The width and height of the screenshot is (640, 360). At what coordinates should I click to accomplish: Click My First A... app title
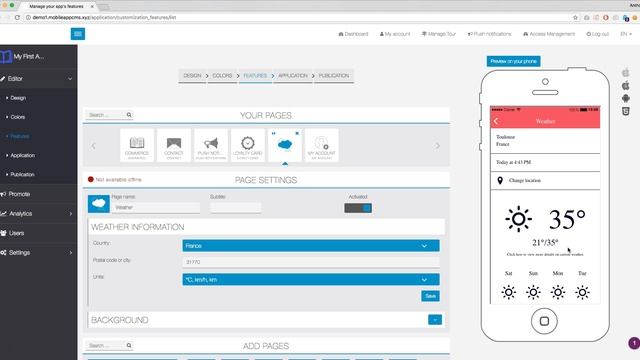click(29, 56)
